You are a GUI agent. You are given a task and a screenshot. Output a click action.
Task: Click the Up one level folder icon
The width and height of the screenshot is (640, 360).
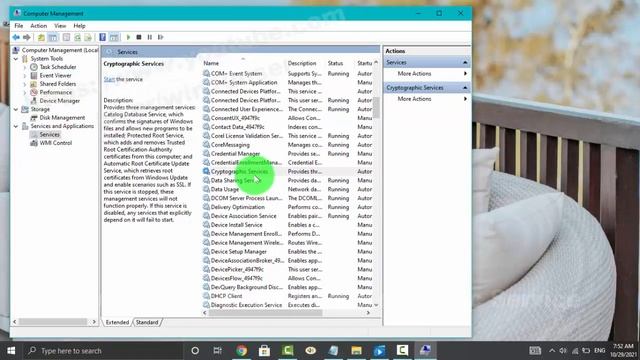tap(41, 38)
